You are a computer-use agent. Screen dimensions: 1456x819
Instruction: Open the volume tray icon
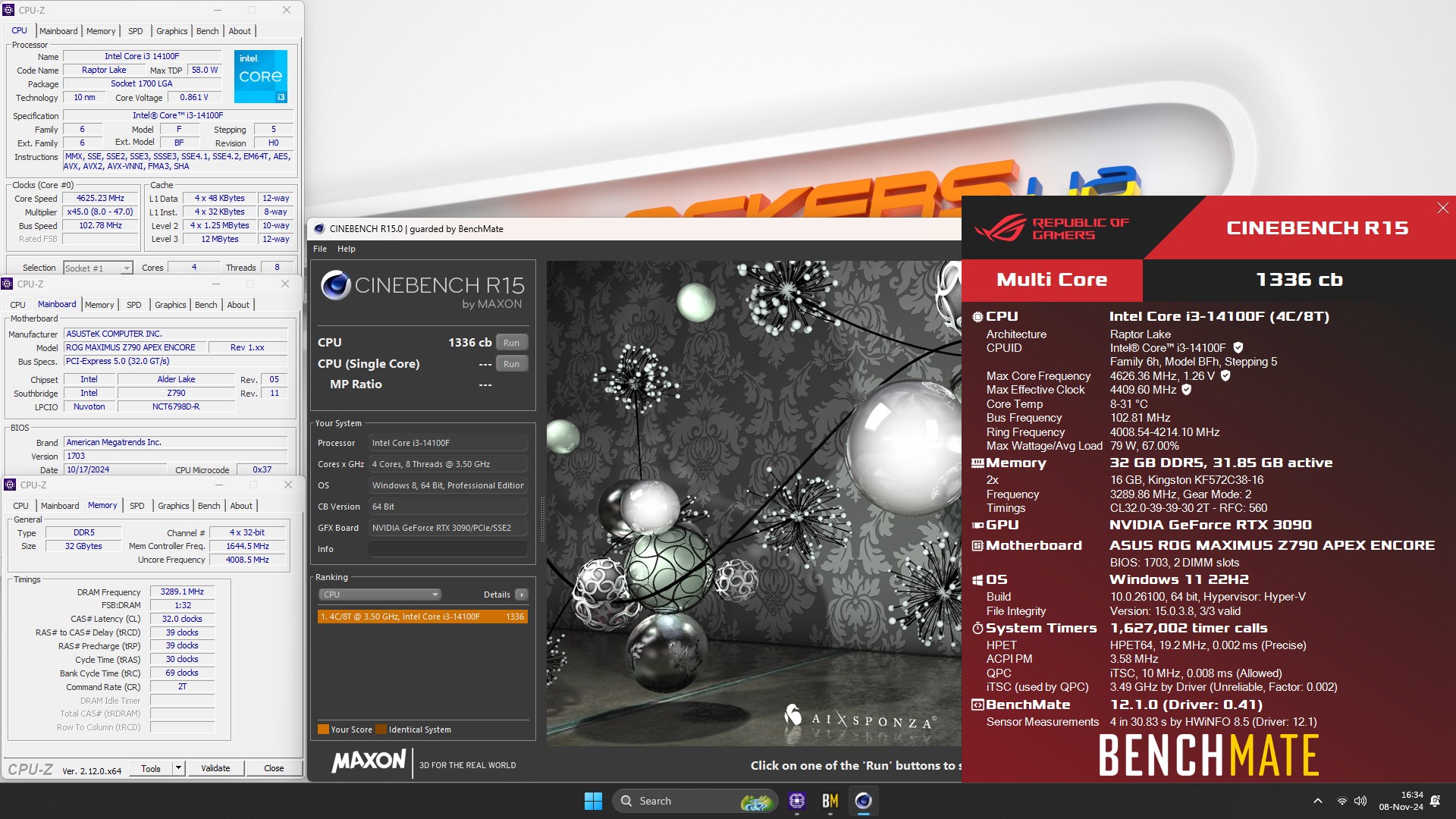pos(1360,801)
